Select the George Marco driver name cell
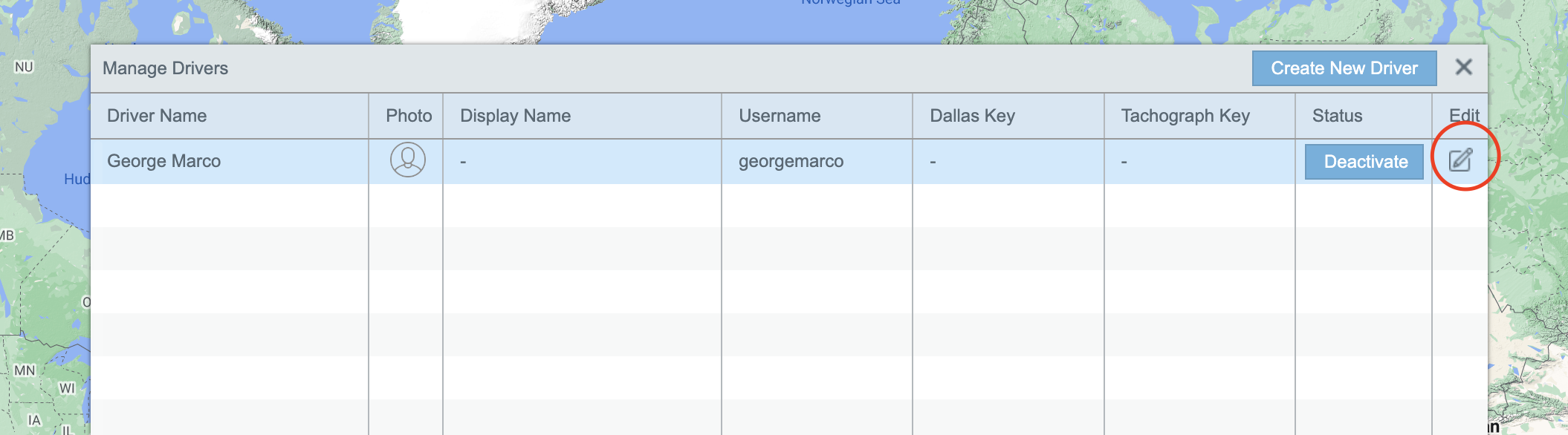 (163, 161)
